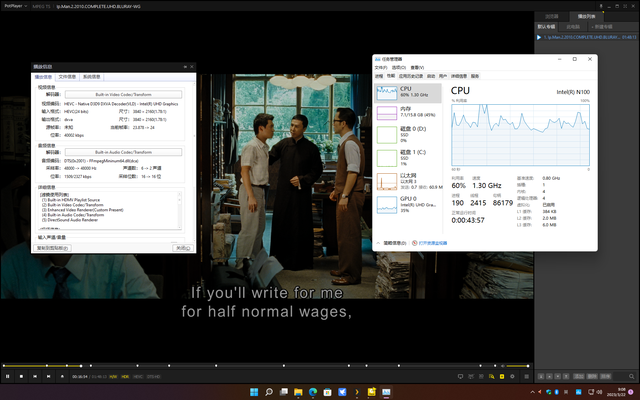Select the playlist tab in side panel
The width and height of the screenshot is (640, 400).
click(x=586, y=16)
